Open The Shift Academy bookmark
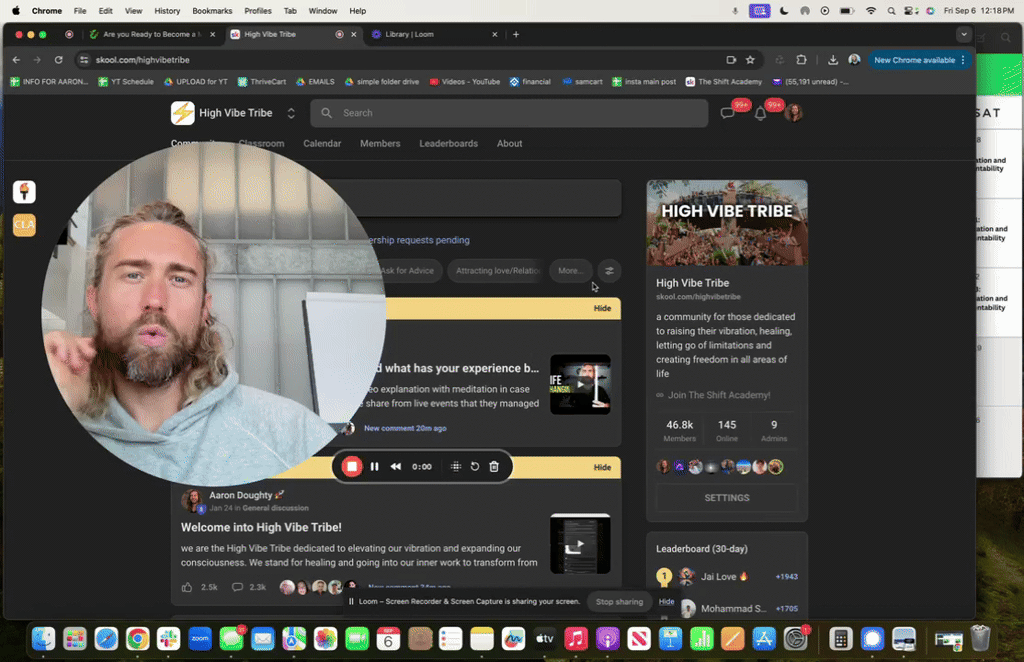Screen dimensions: 1024x662 coord(724,82)
